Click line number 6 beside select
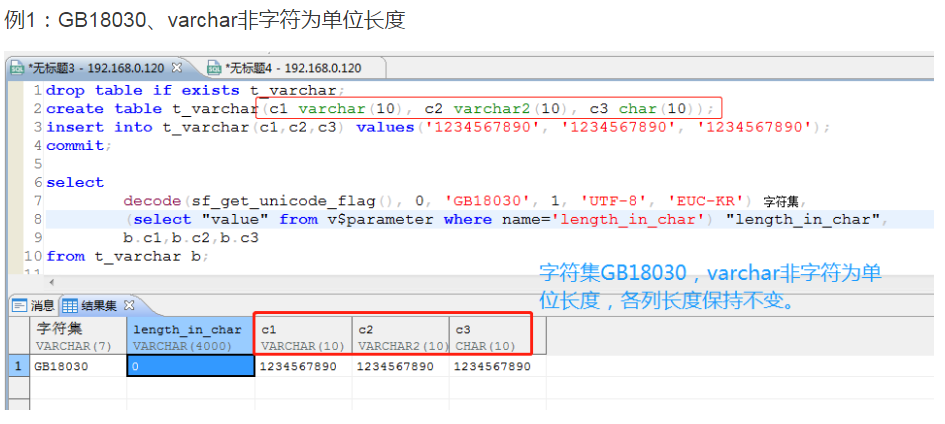 click(x=38, y=182)
